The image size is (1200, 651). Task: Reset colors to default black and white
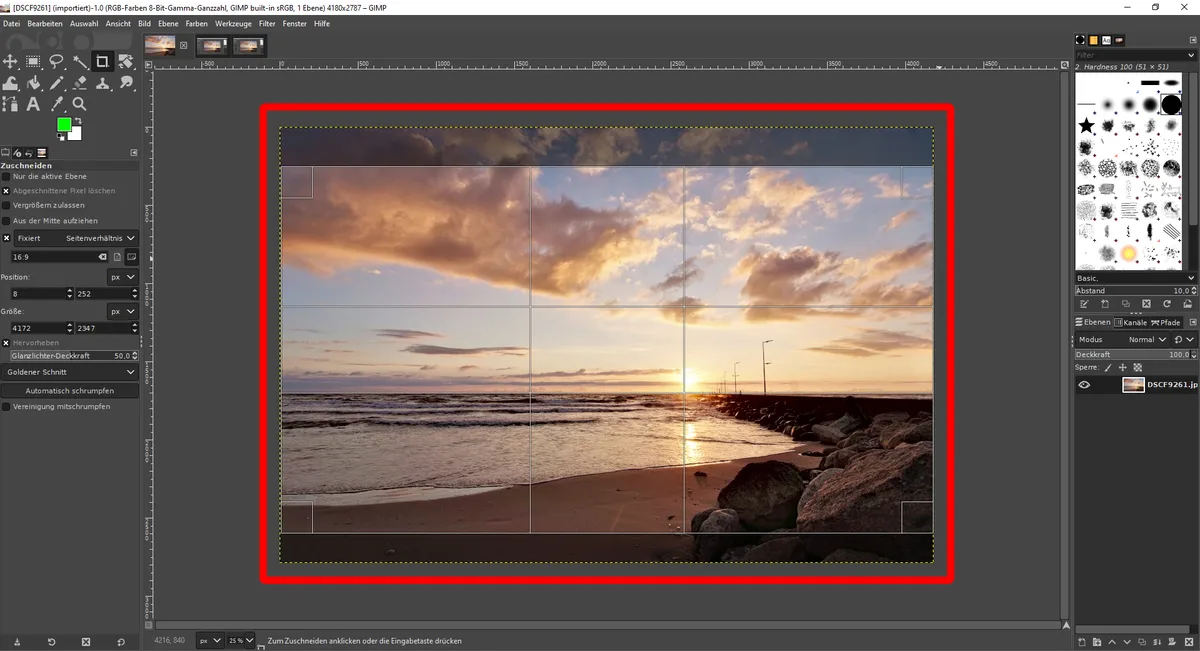point(60,138)
